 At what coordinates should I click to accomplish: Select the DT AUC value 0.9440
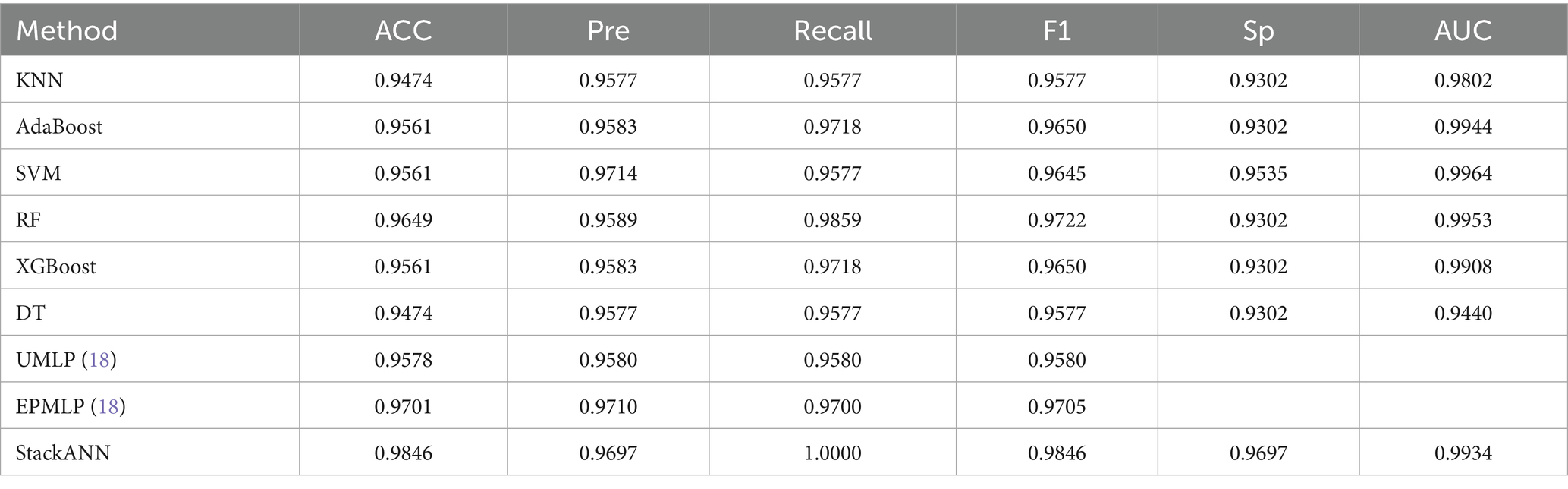point(1463,313)
